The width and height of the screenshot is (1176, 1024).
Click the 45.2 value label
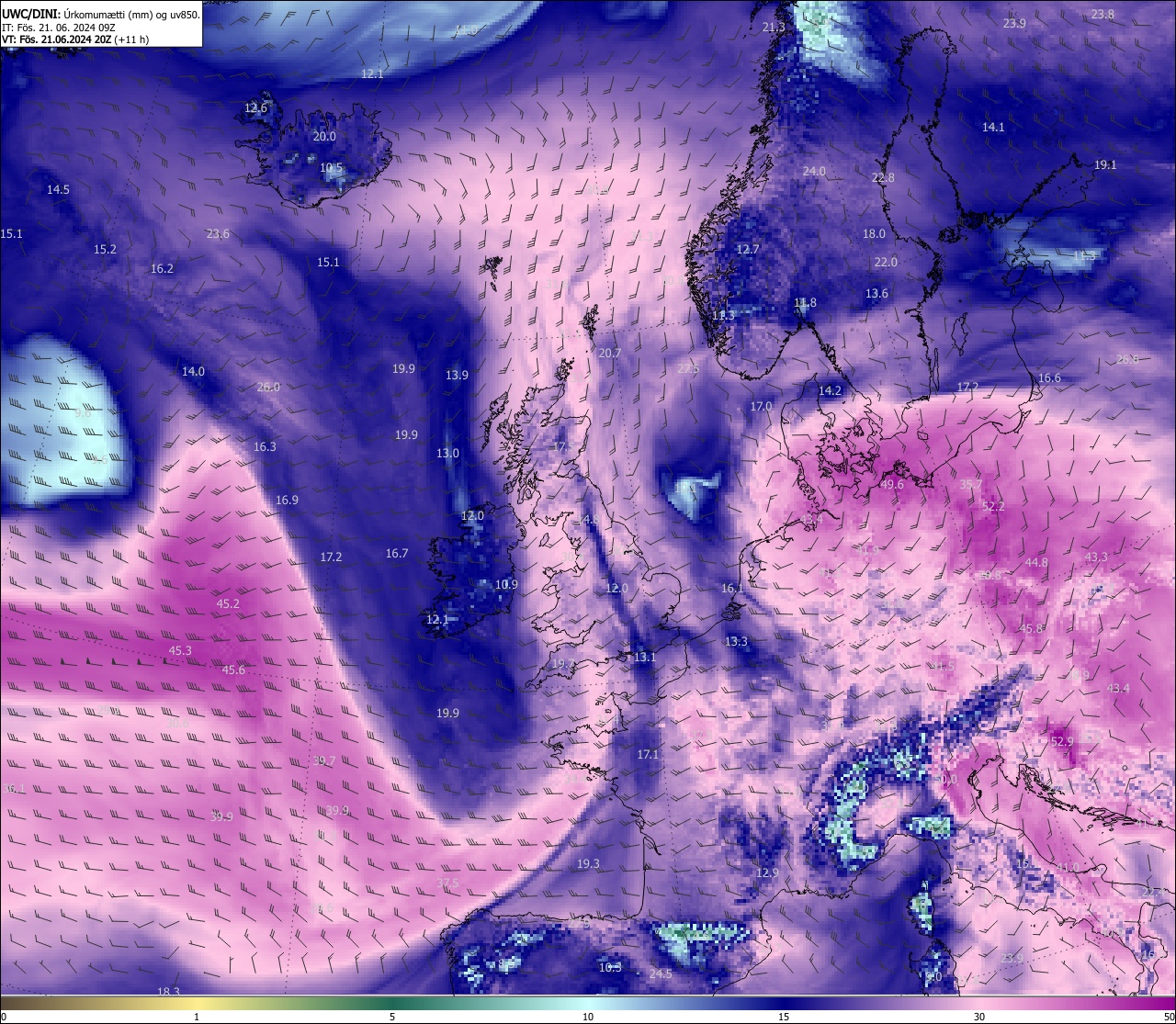click(228, 604)
